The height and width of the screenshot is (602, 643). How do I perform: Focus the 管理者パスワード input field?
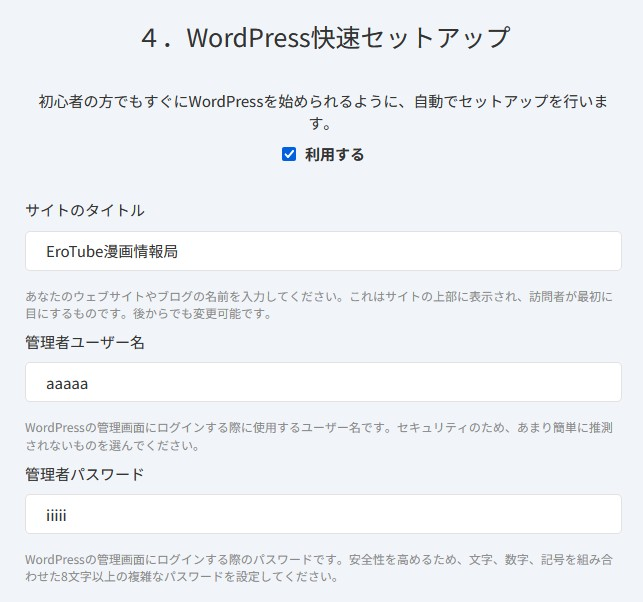pyautogui.click(x=322, y=514)
